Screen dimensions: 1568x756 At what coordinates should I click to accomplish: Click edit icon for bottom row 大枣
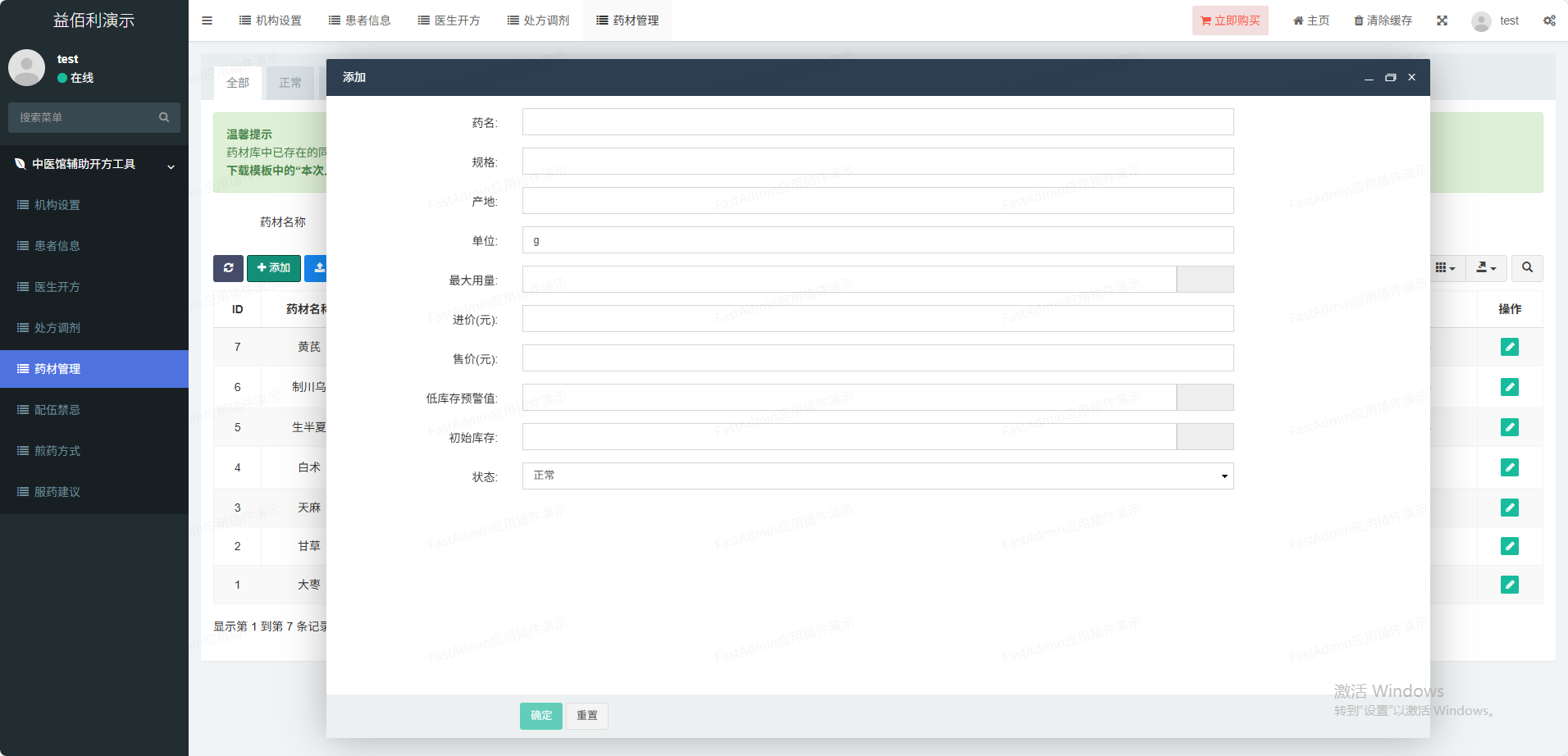click(1509, 585)
